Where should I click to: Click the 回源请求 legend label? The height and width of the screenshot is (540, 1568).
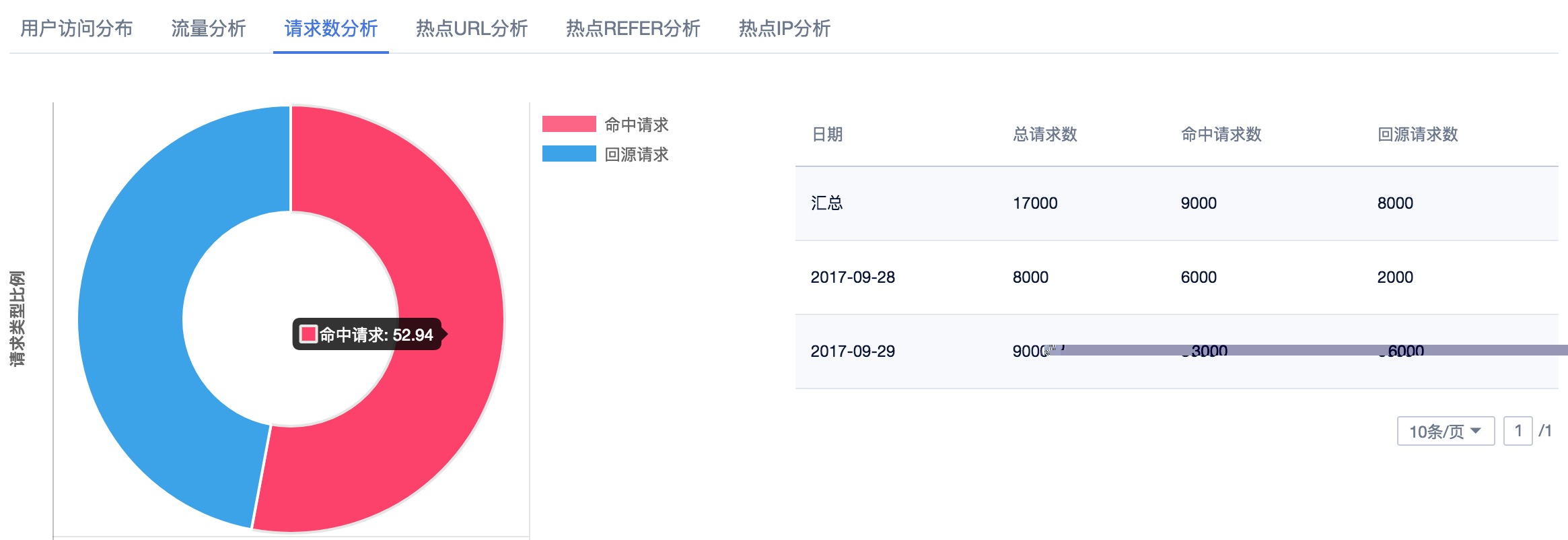click(637, 154)
